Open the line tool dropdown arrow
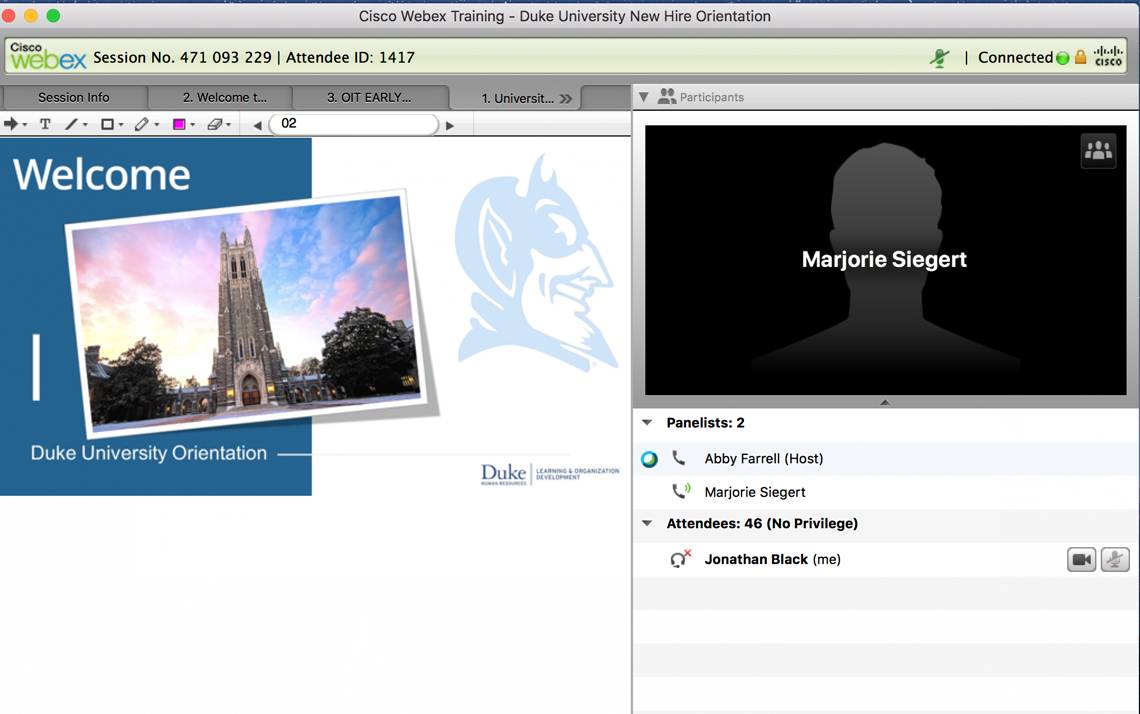 coord(85,125)
